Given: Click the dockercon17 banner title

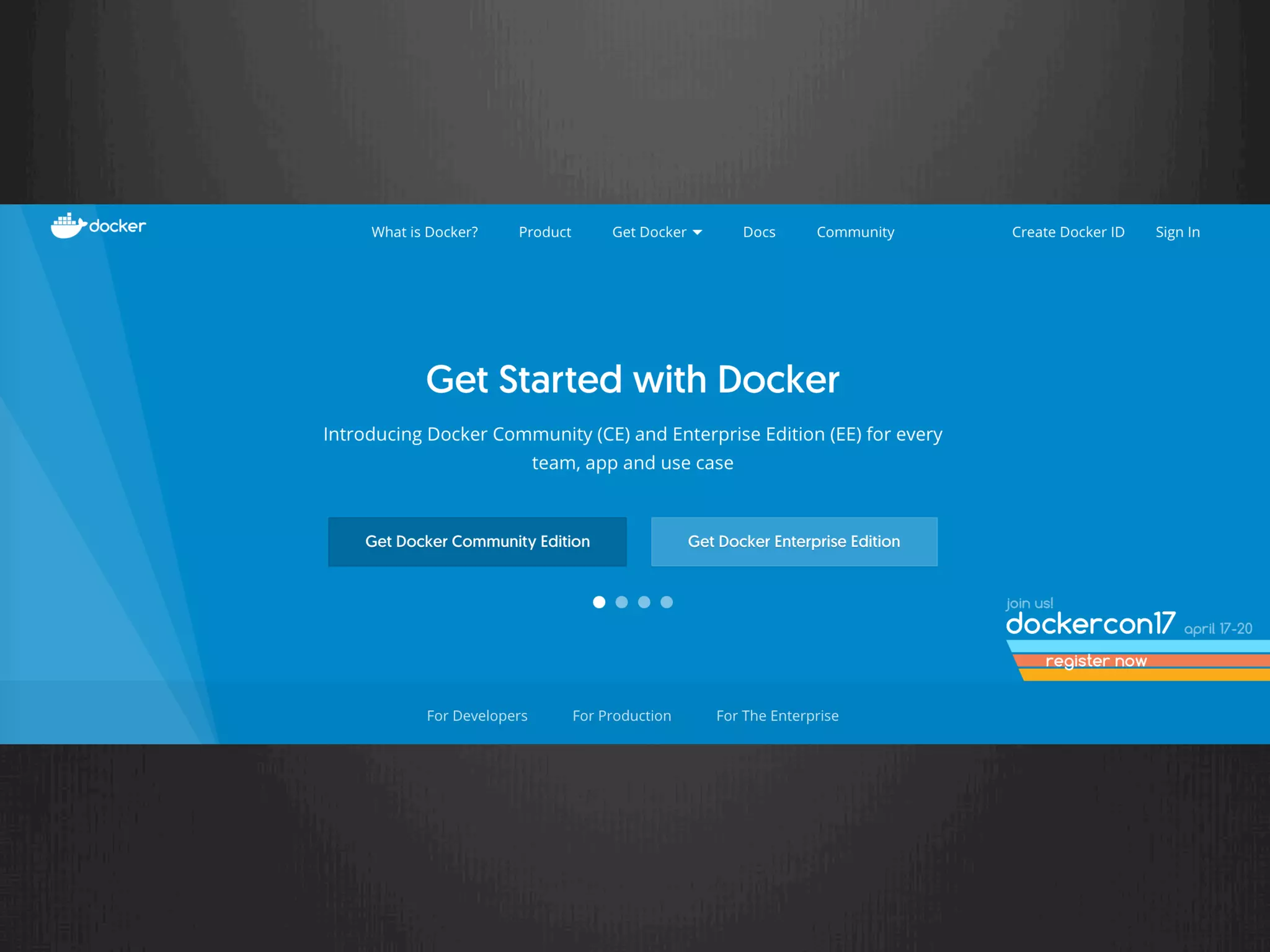Looking at the screenshot, I should click(x=1091, y=624).
